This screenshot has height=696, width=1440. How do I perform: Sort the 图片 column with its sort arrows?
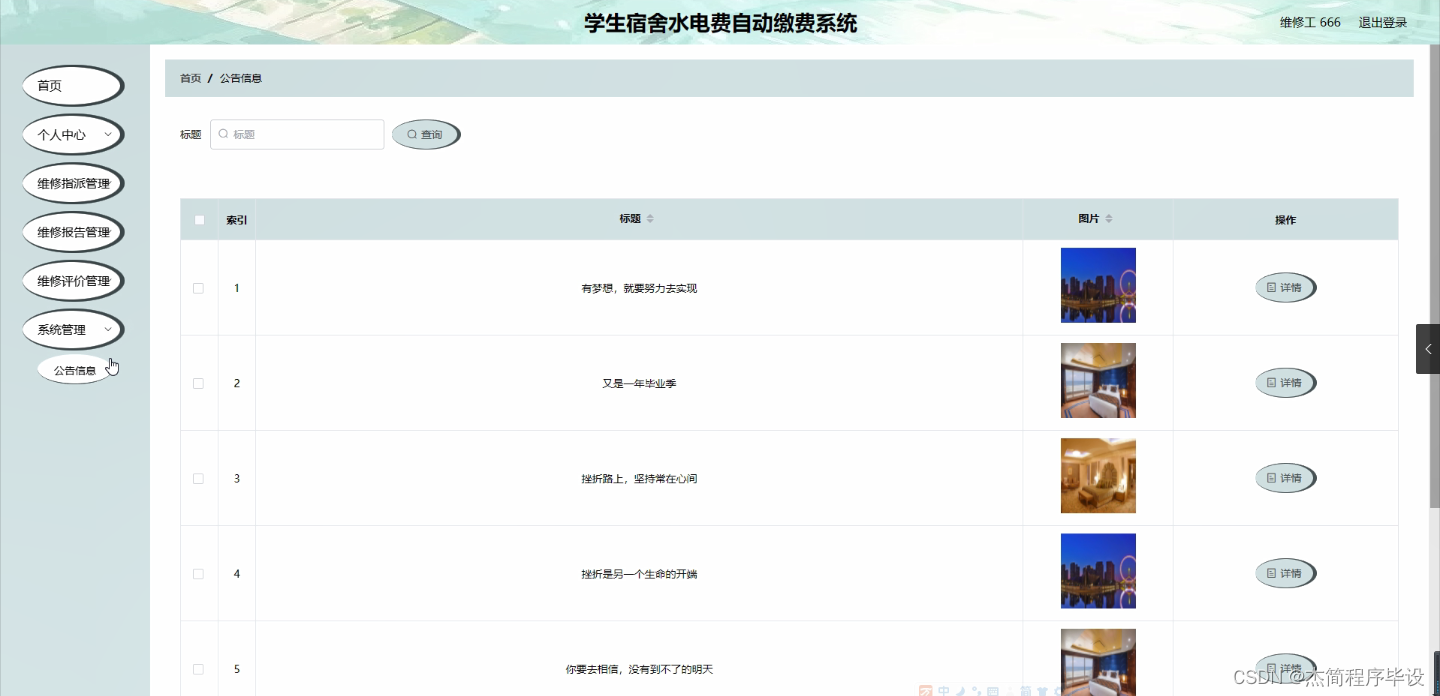click(1110, 219)
